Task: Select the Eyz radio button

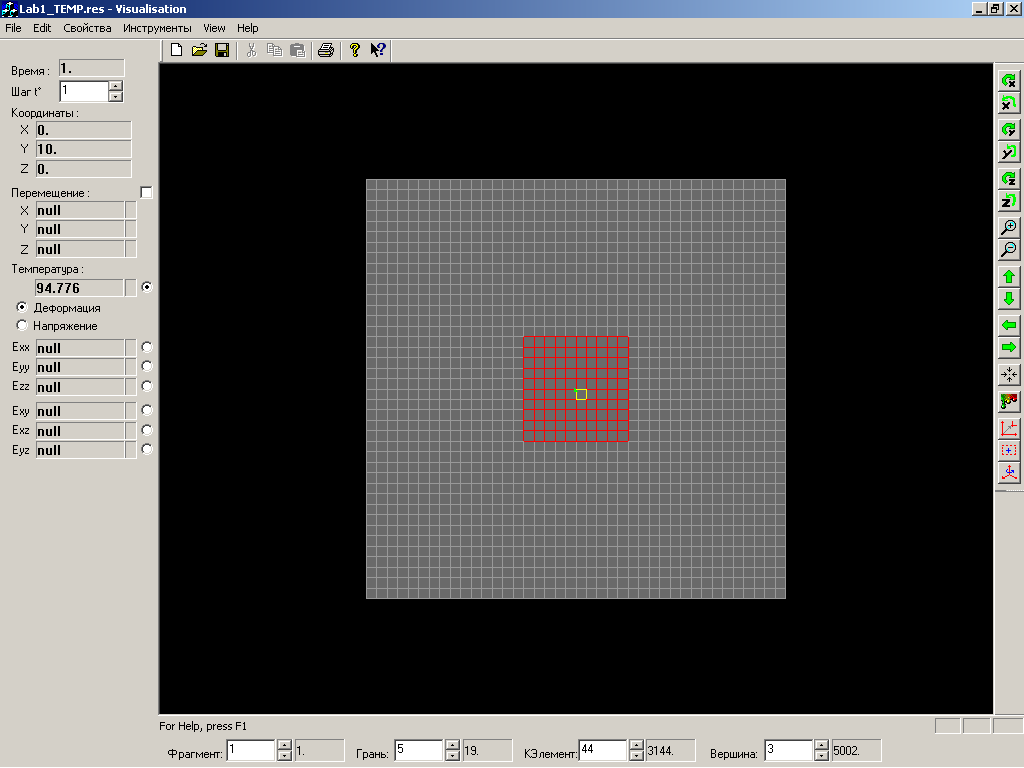Action: click(x=147, y=449)
